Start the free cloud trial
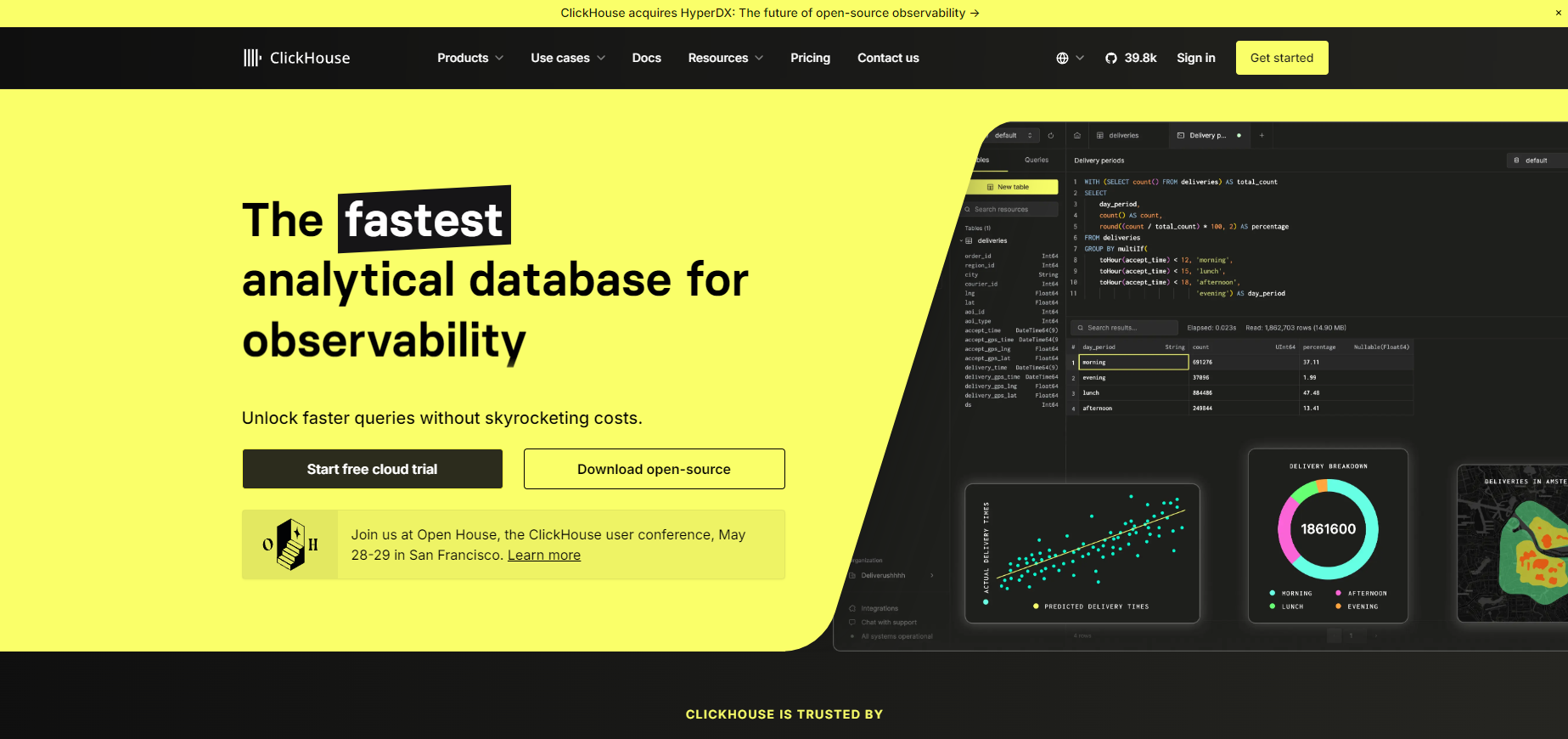The image size is (1568, 739). click(373, 469)
